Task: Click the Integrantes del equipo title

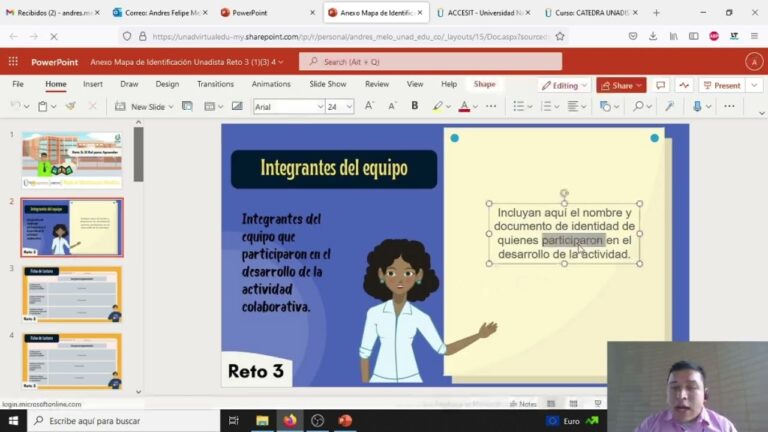Action: tap(334, 168)
